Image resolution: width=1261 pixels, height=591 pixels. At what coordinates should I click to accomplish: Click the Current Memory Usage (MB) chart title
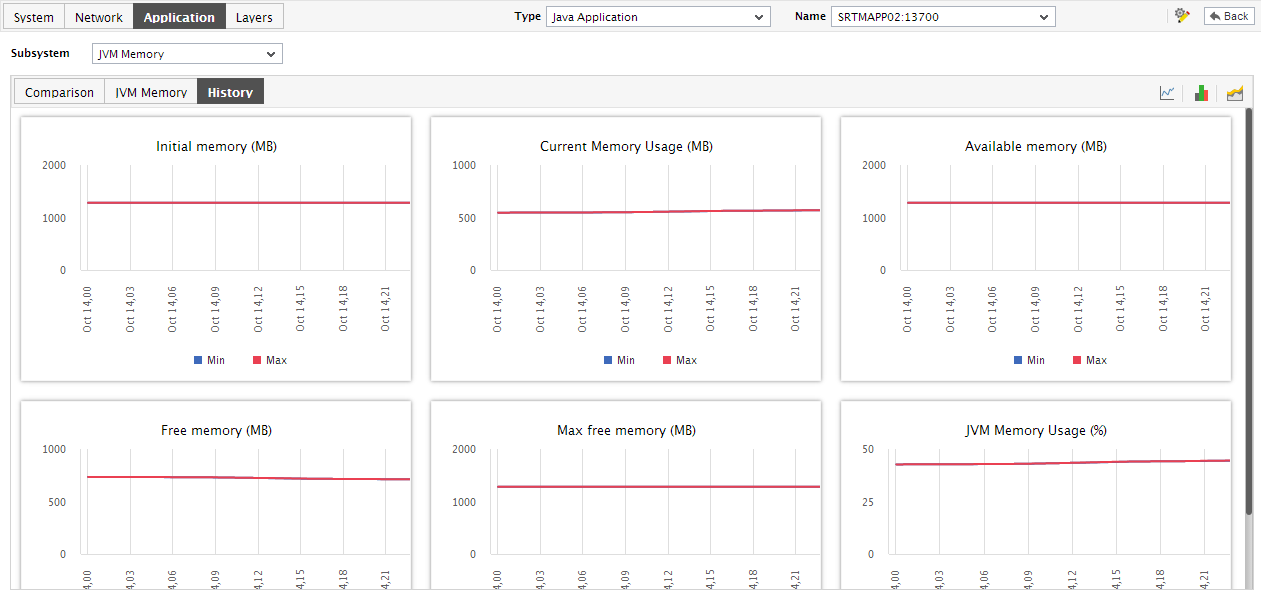pyautogui.click(x=626, y=146)
